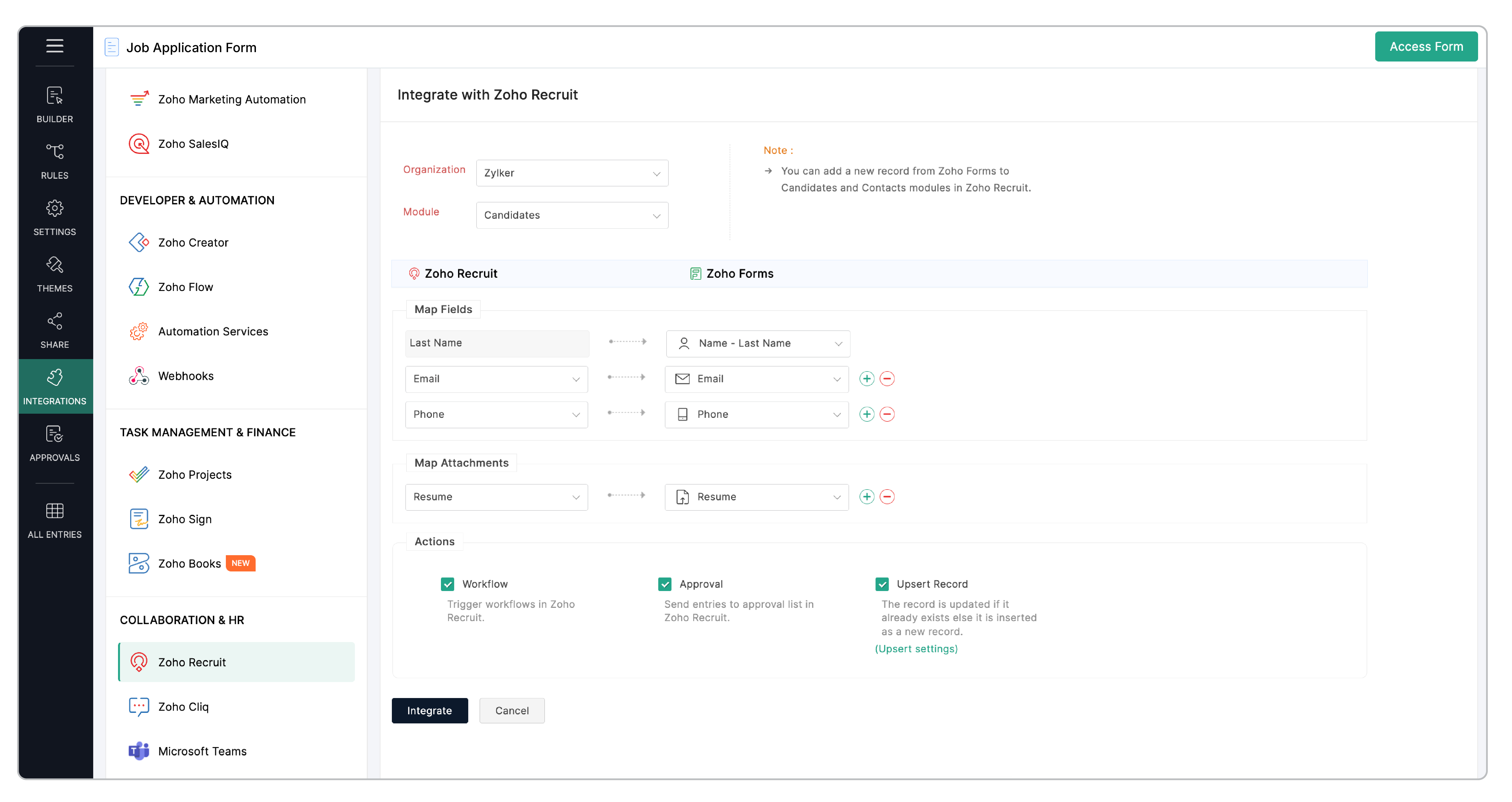The width and height of the screenshot is (1512, 802).
Task: Click the Integrate button
Action: click(x=429, y=710)
